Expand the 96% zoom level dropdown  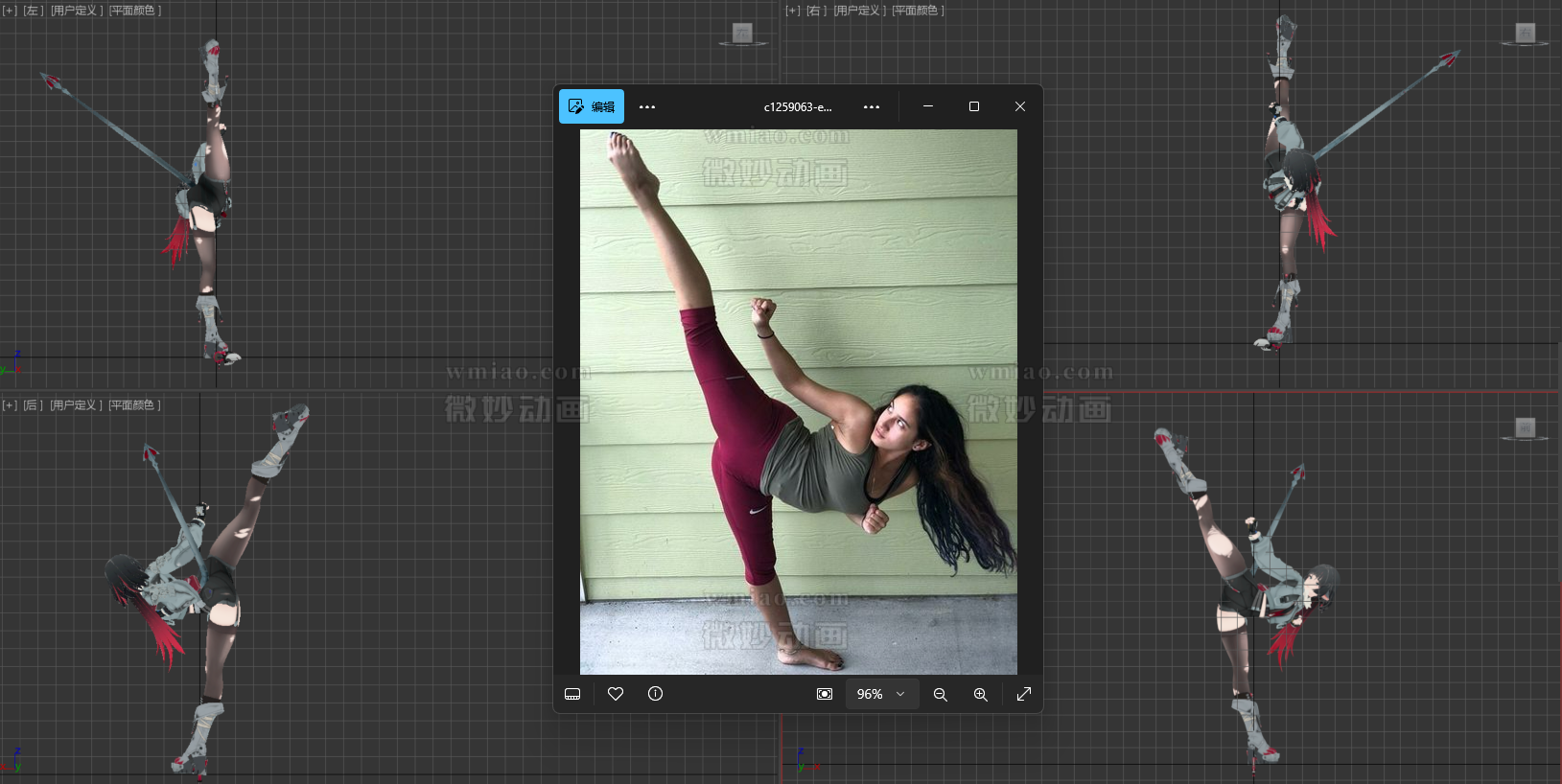pos(881,694)
